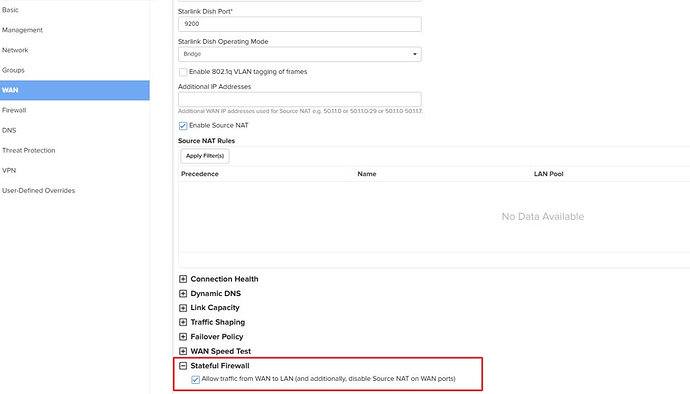Screen dimensions: 690x394
Task: Expand the Dynamic DNS section
Action: (x=183, y=294)
